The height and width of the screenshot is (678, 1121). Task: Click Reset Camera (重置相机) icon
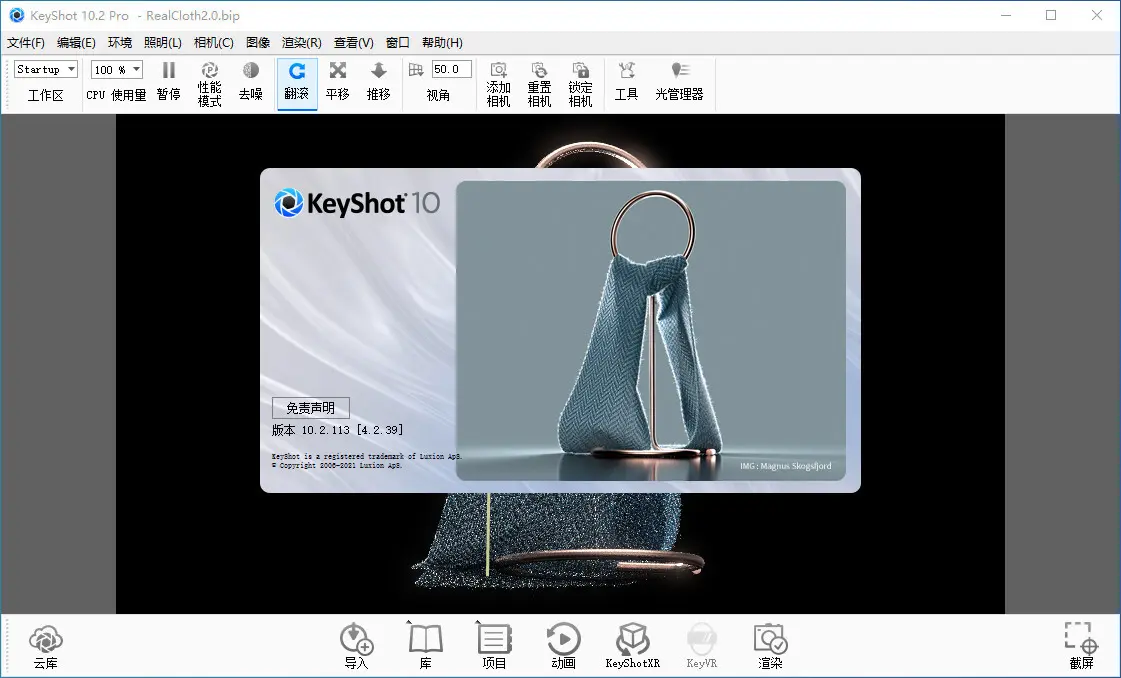tap(539, 70)
